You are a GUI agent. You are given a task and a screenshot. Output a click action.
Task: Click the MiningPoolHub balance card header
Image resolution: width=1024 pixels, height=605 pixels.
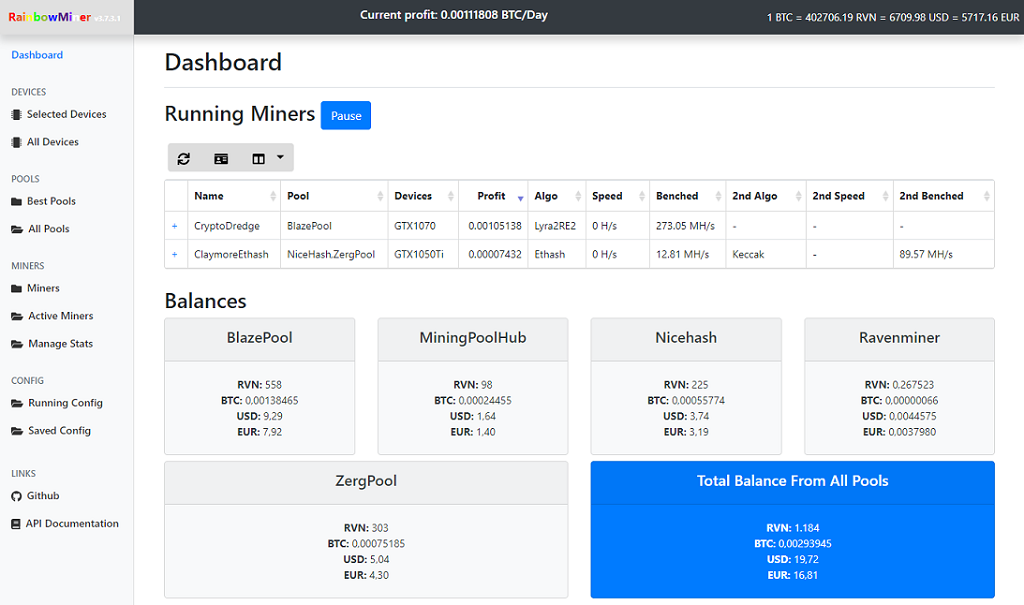point(473,338)
